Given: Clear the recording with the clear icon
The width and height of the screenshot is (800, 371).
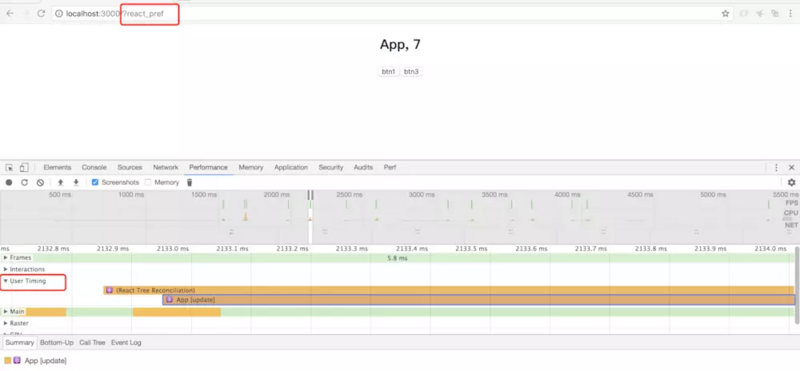Looking at the screenshot, I should tap(40, 182).
